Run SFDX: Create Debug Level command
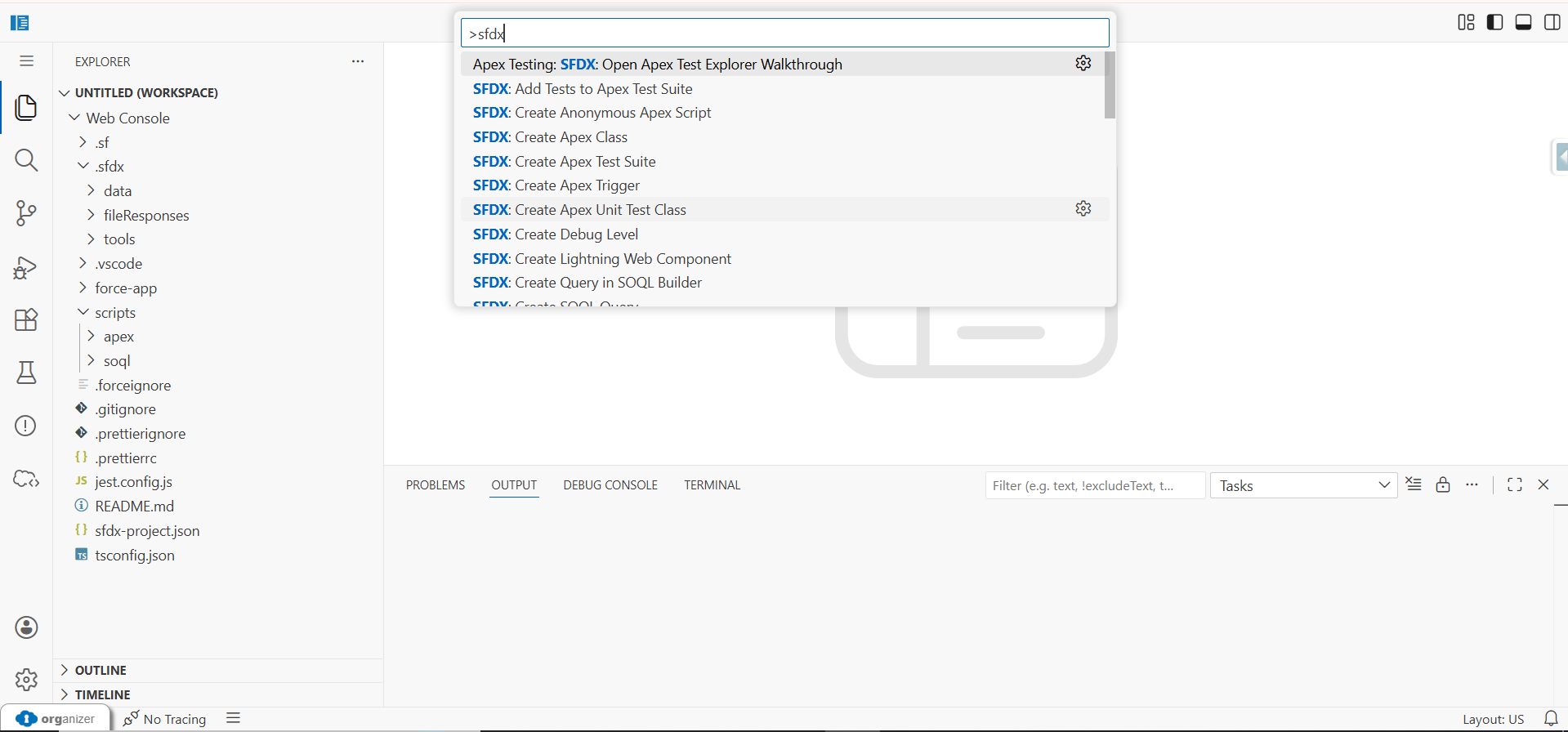Viewport: 1568px width, 732px height. click(x=785, y=234)
